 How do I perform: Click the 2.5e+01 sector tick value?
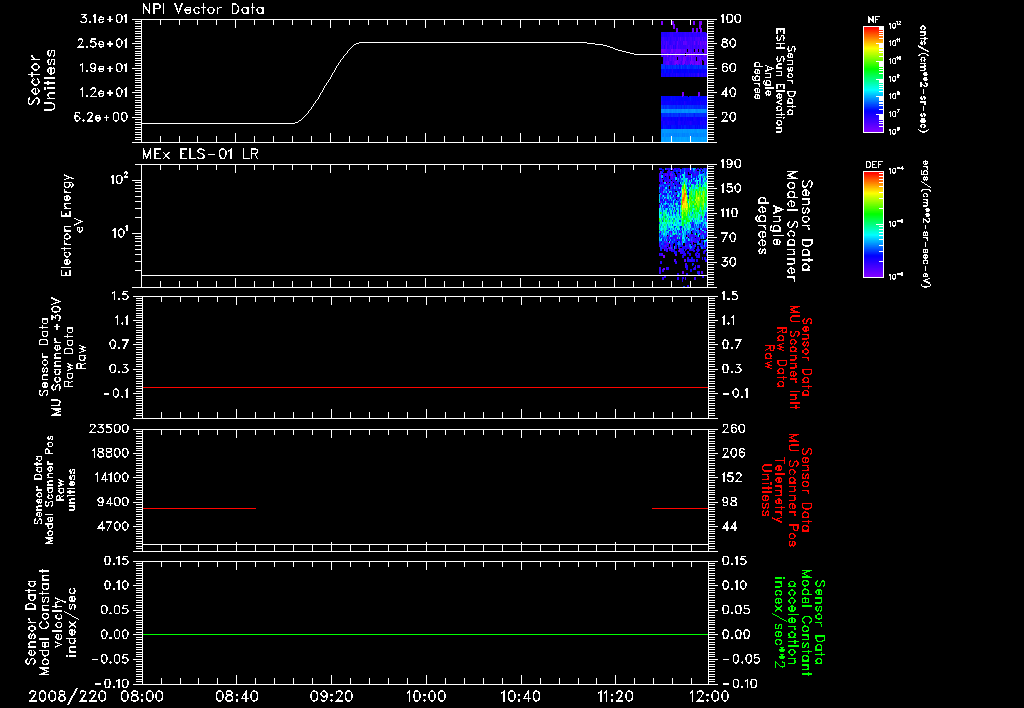point(104,43)
